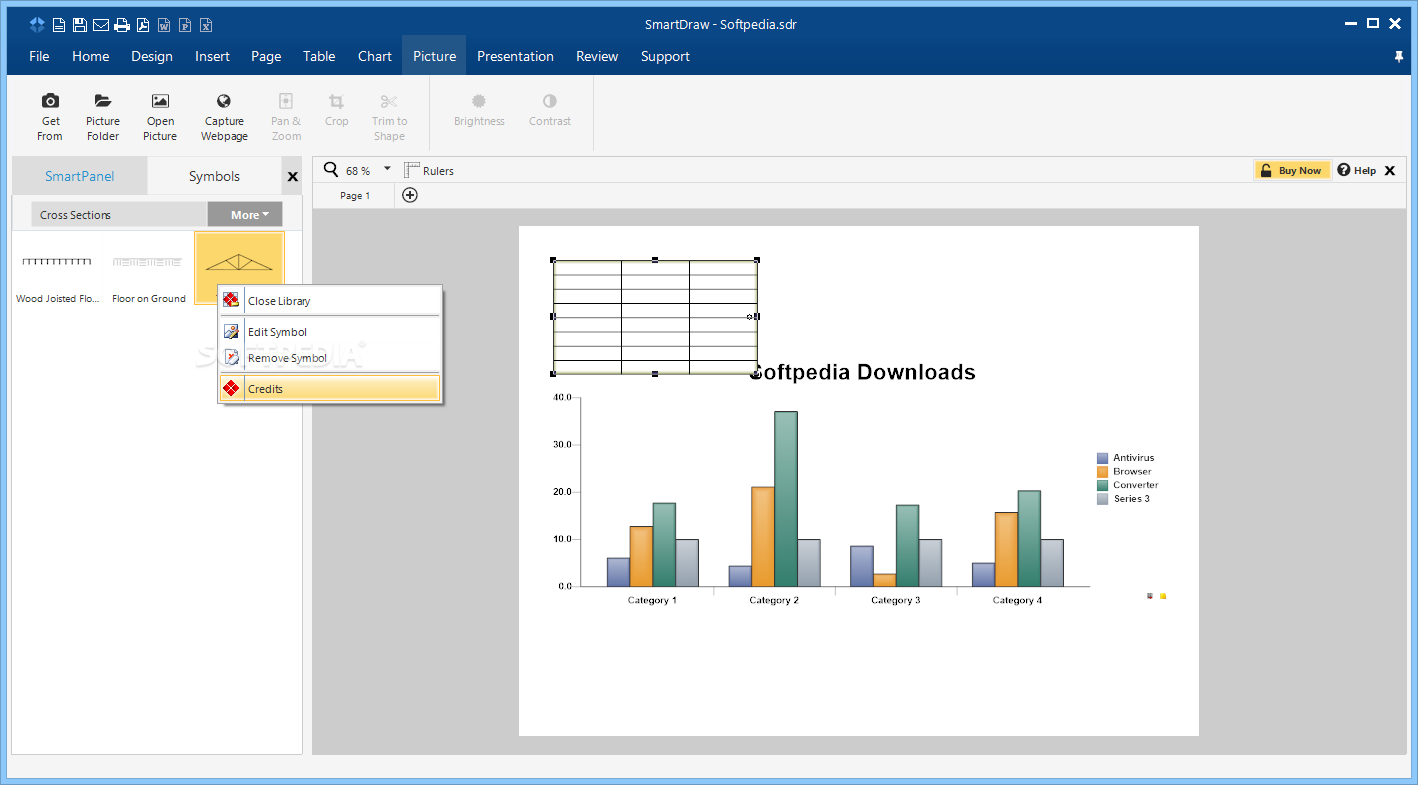Print the document with the printer icon

pos(122,25)
